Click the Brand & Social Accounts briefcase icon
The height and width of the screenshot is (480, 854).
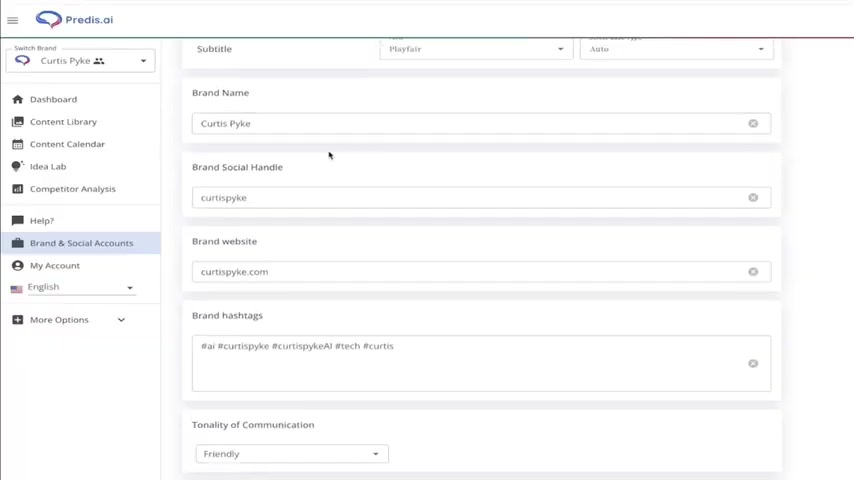point(17,243)
